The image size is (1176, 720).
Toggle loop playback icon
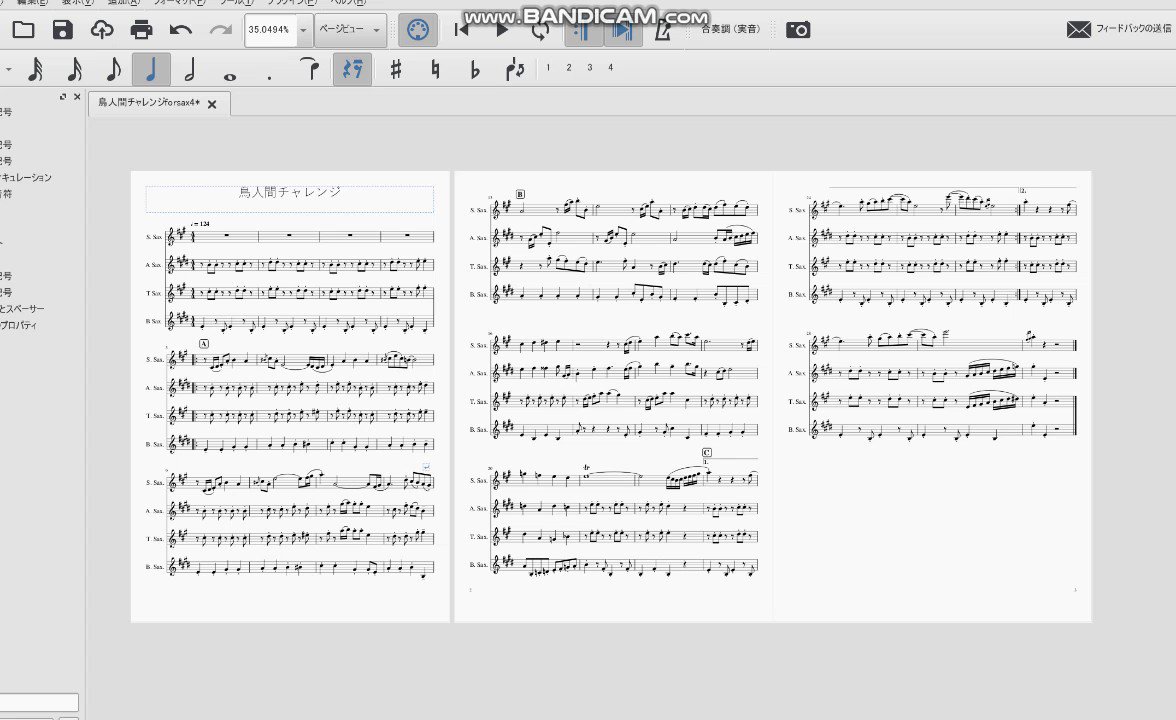(x=540, y=32)
